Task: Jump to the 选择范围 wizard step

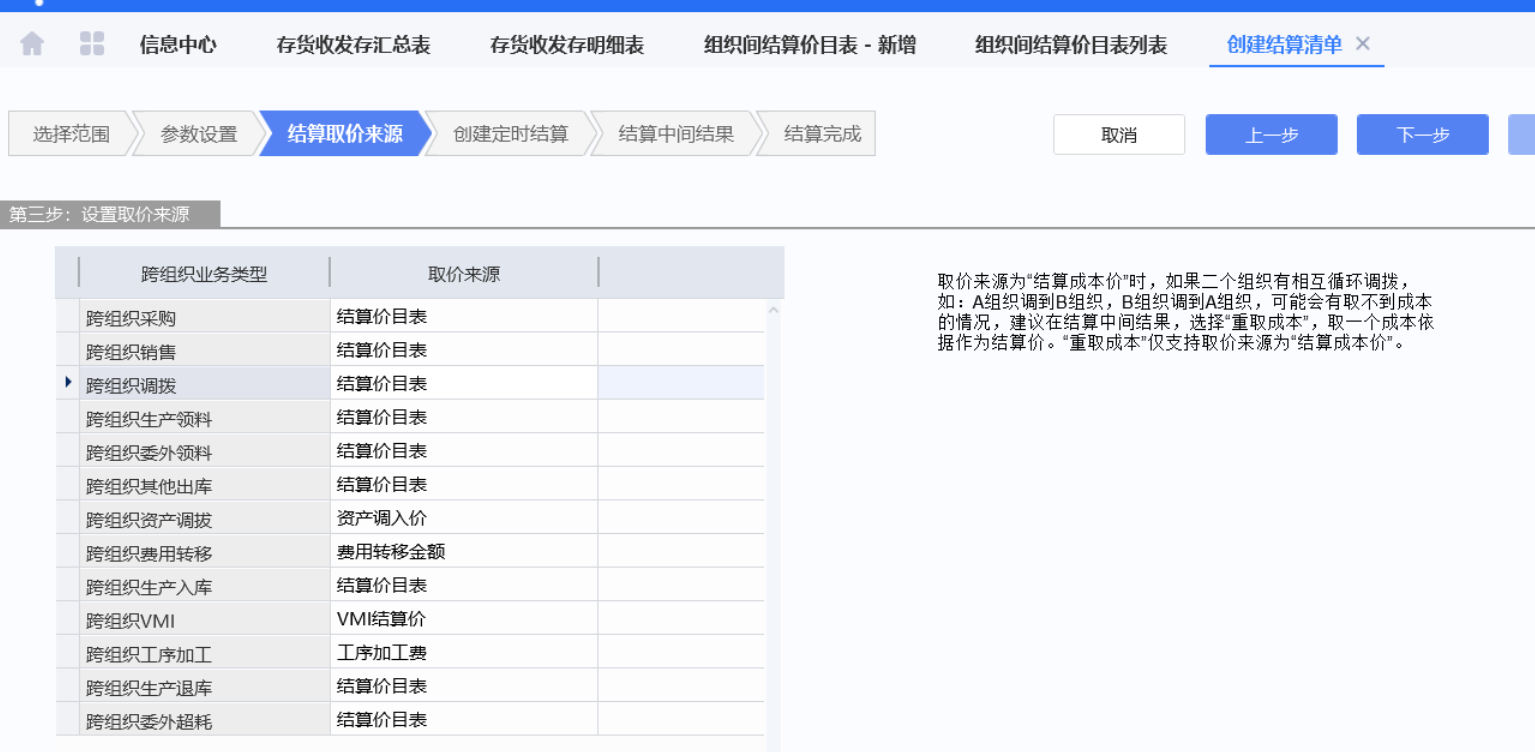Action: click(71, 134)
